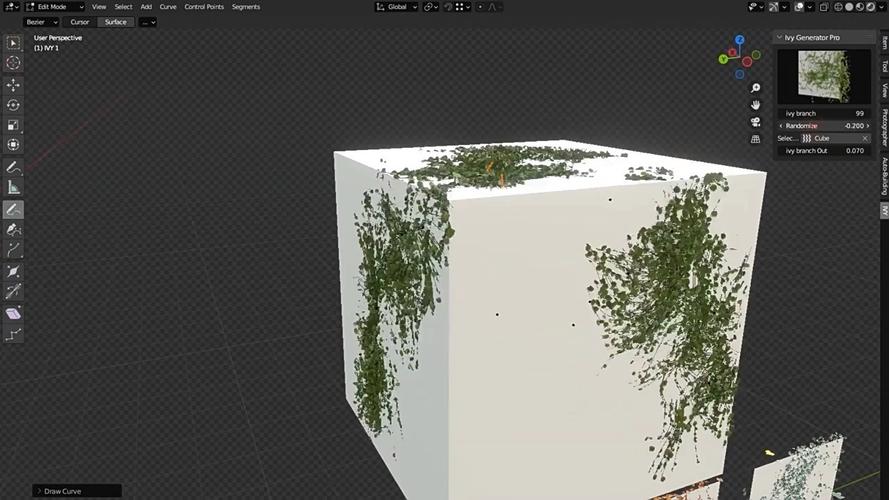Select the Transform tool
The image size is (889, 500).
coord(13,145)
